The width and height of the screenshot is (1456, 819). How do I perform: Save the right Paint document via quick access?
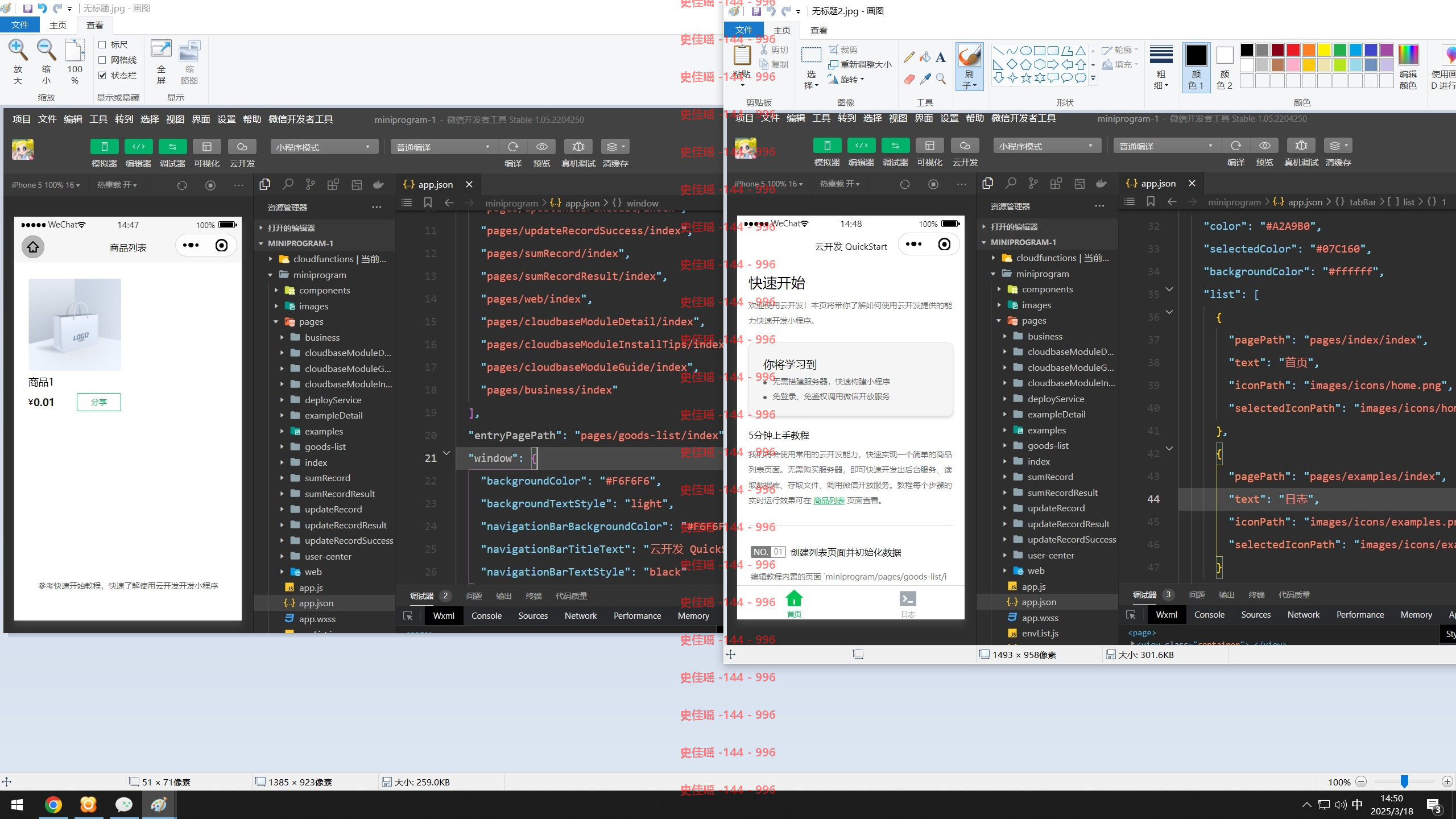[756, 11]
